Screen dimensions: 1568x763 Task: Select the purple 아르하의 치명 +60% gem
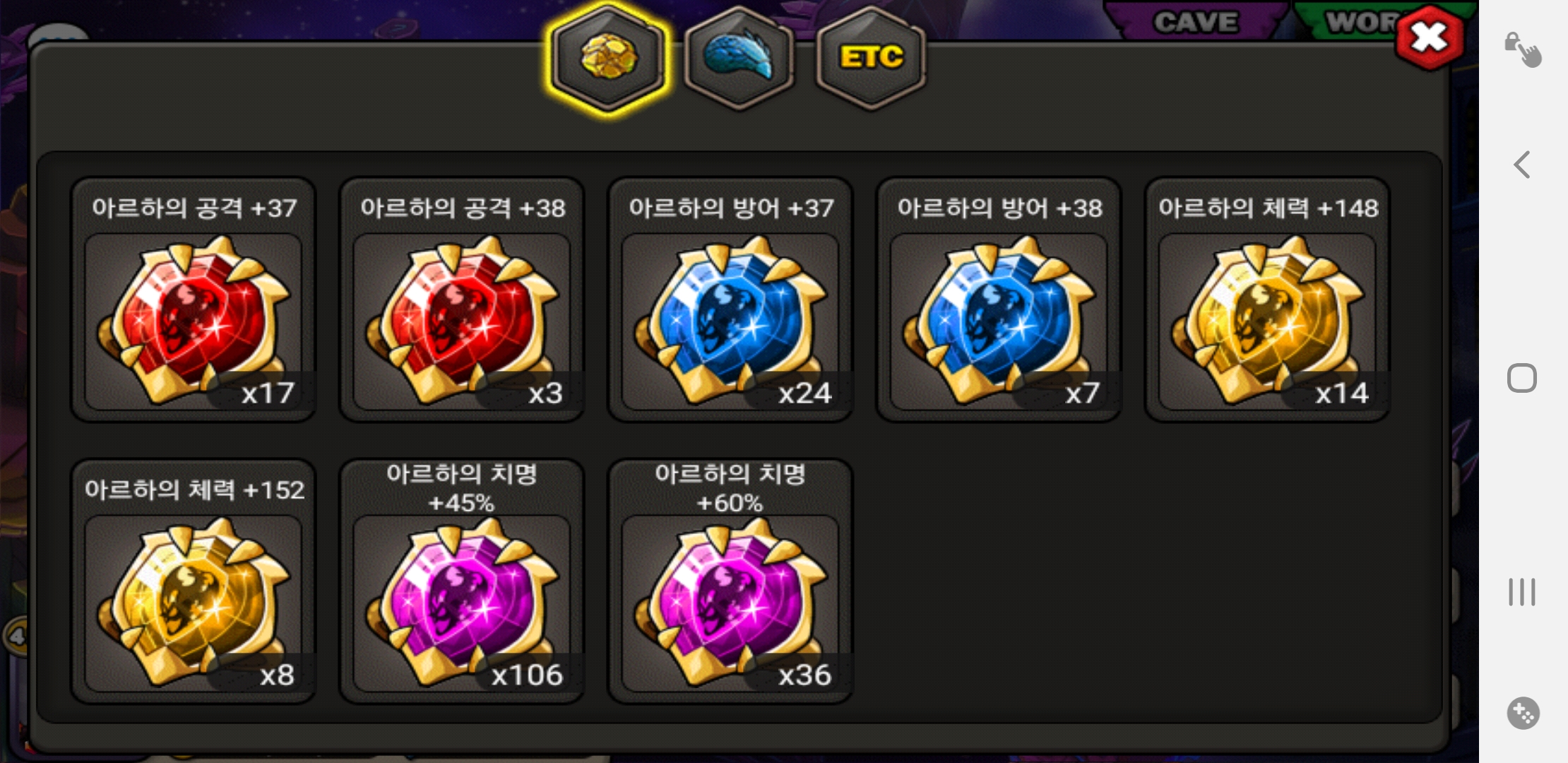click(730, 581)
